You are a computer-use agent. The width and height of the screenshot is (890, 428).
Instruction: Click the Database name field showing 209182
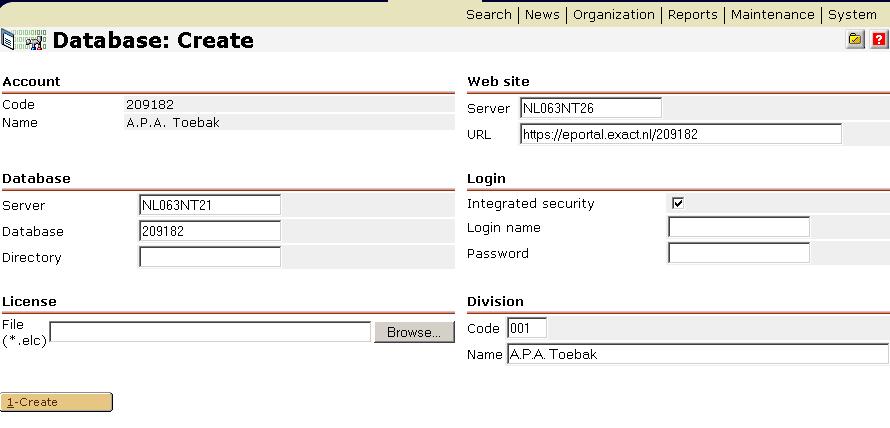coord(210,231)
